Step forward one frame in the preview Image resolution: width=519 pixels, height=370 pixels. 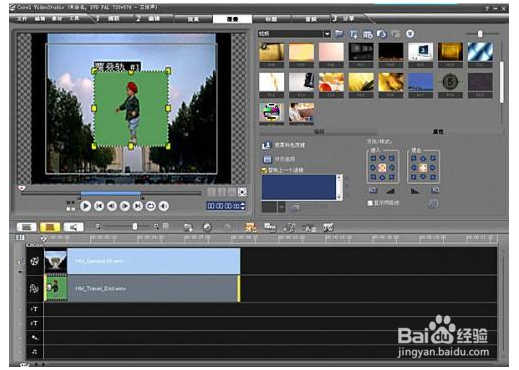point(125,206)
